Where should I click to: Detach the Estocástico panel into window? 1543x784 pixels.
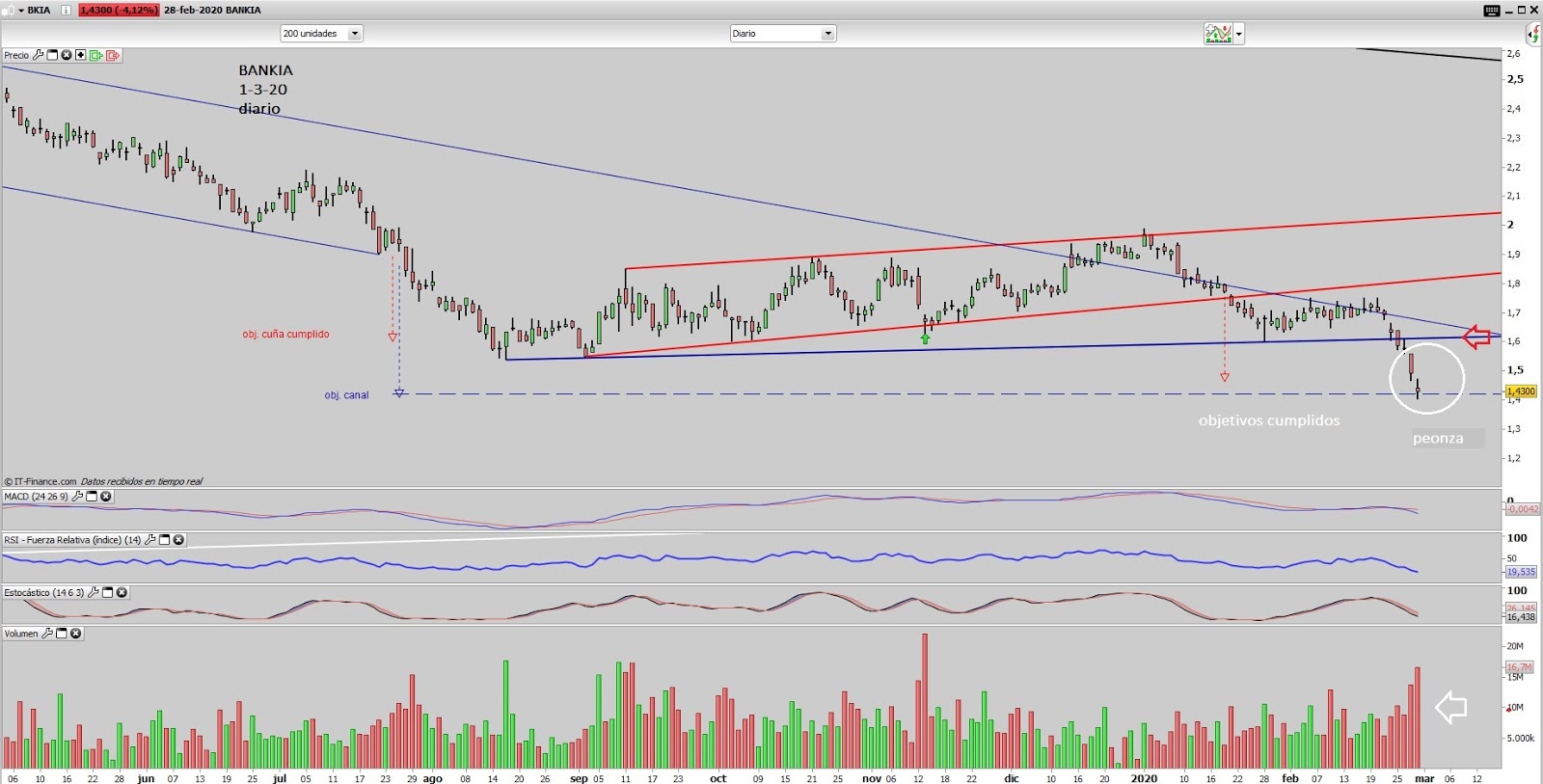pos(107,592)
